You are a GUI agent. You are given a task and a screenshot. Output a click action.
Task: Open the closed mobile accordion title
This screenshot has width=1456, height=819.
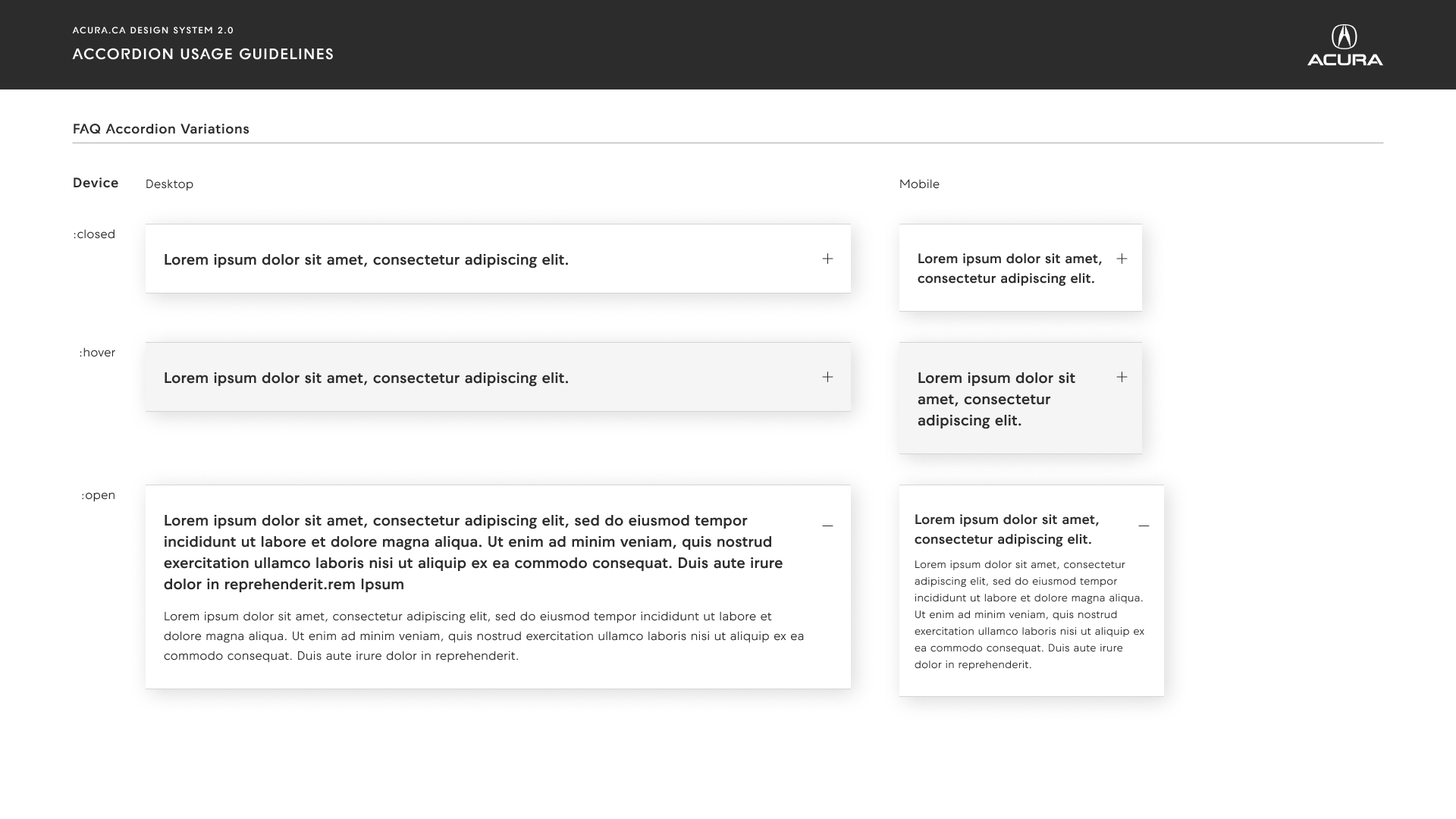pos(1010,268)
